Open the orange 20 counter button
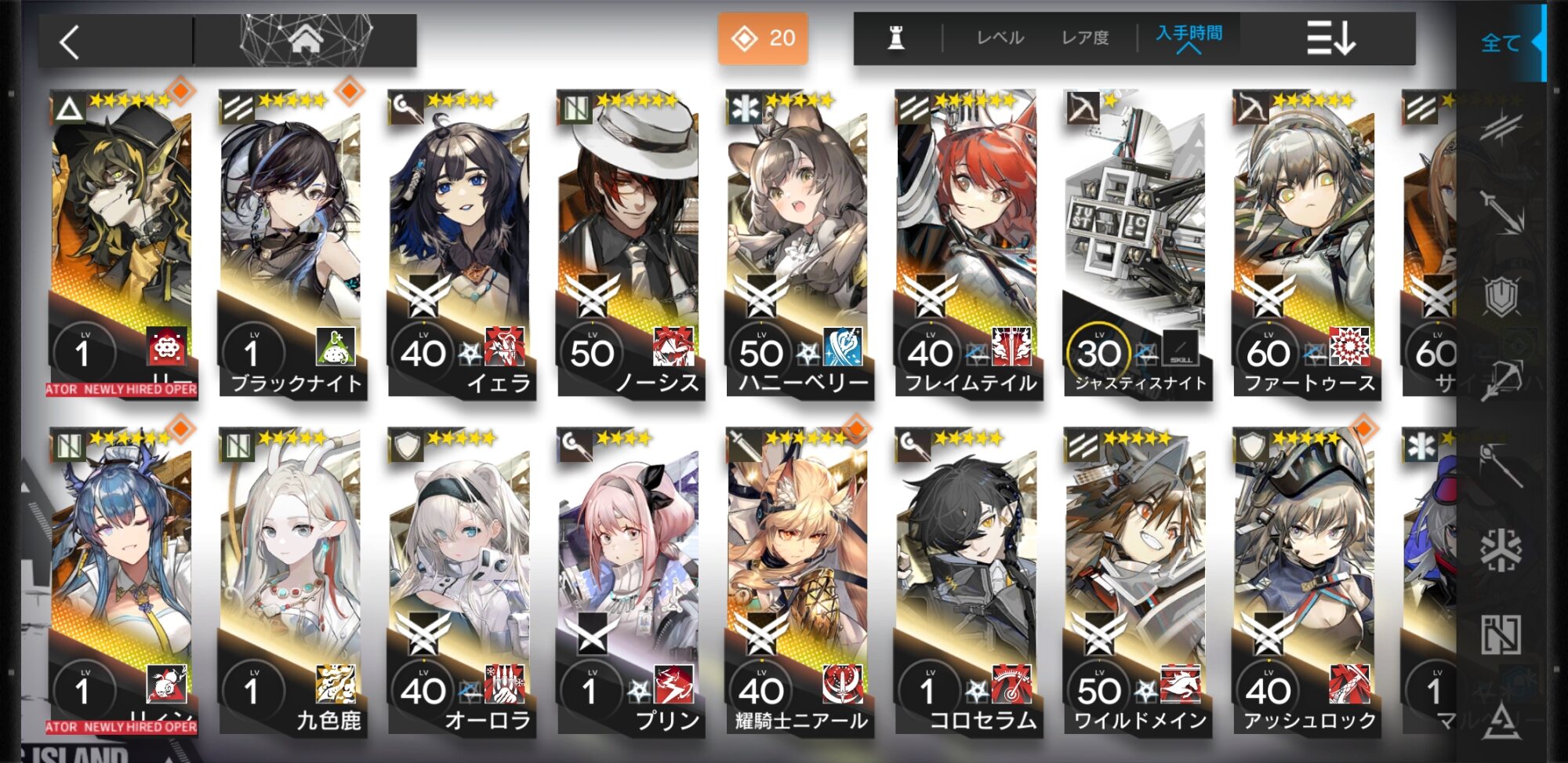 (x=763, y=38)
